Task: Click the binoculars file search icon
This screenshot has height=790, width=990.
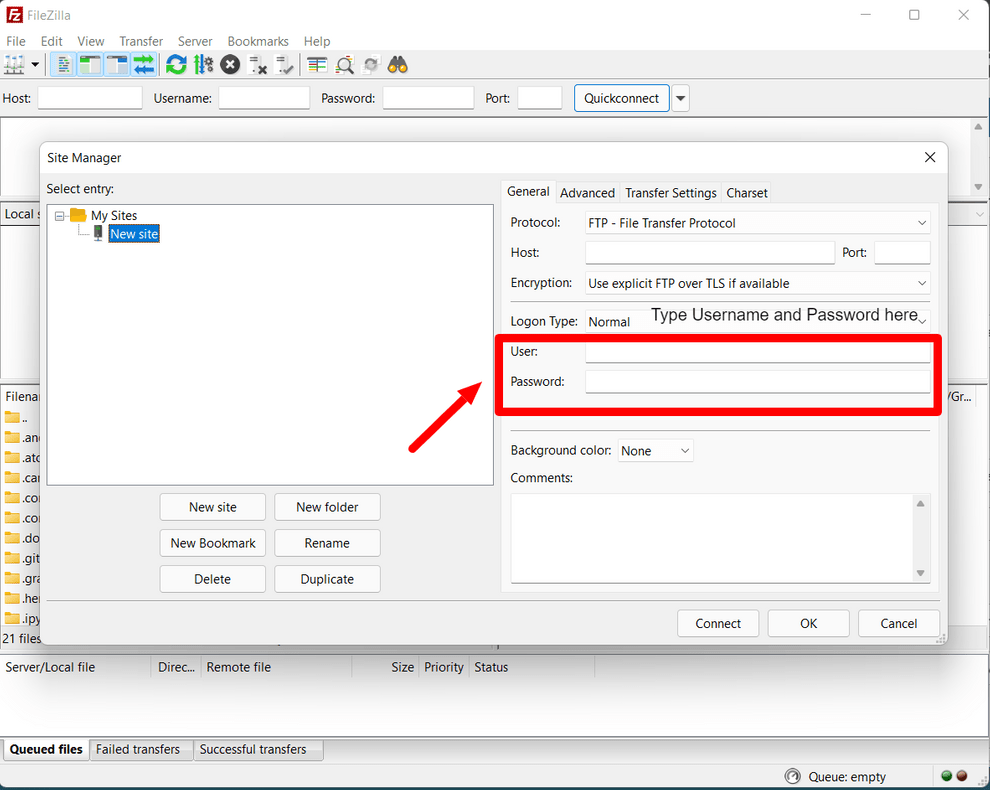Action: [398, 64]
